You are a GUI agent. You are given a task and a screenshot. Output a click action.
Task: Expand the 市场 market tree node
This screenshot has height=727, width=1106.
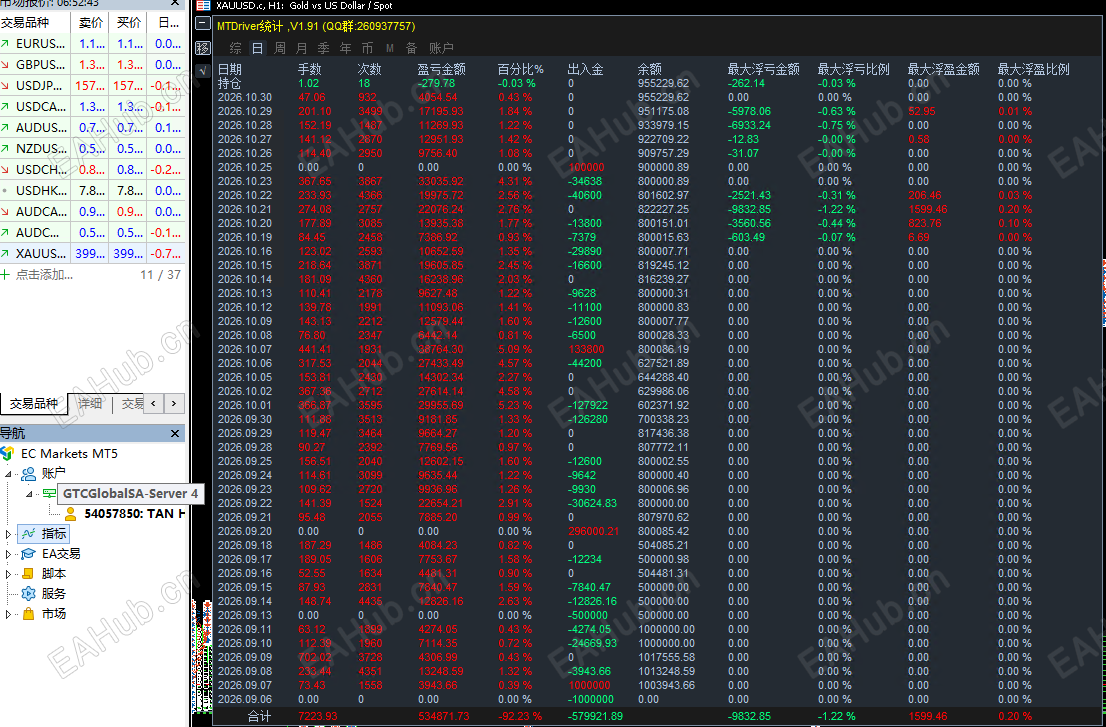point(8,614)
